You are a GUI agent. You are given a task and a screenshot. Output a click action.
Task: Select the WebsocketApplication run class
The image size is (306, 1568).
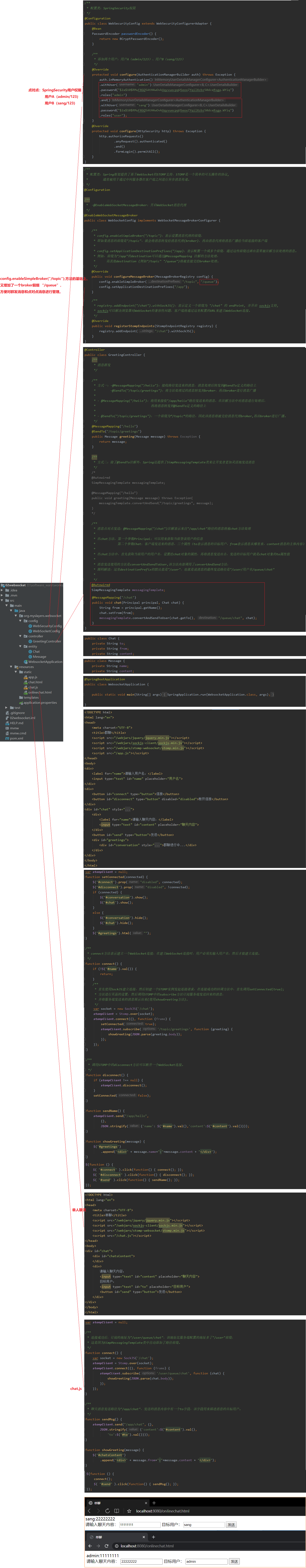[45, 662]
